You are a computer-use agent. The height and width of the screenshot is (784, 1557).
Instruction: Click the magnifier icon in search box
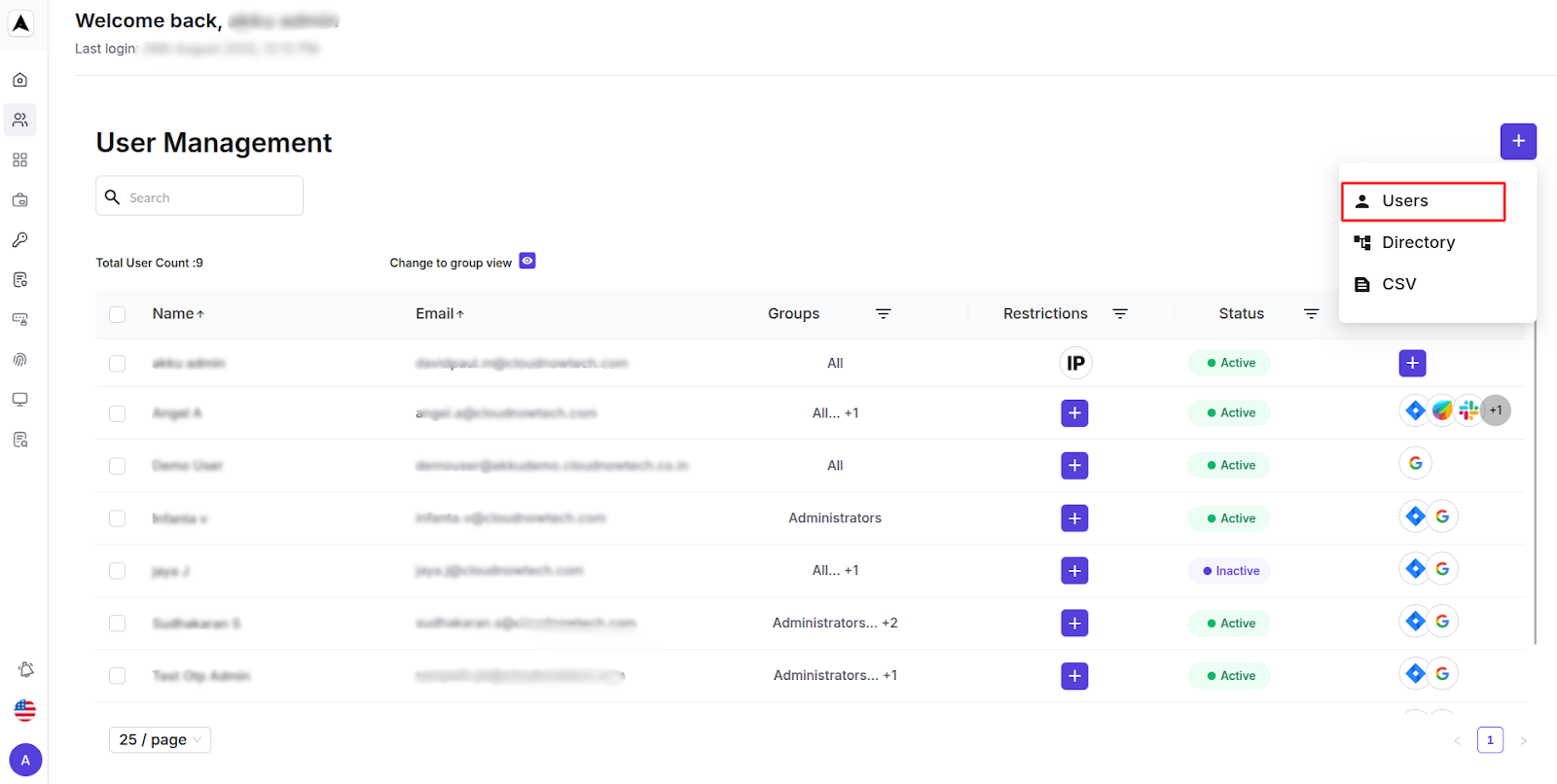(113, 196)
